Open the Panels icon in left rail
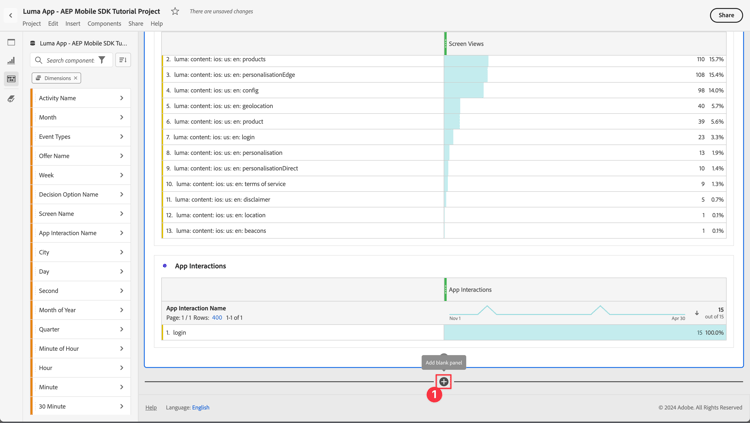The image size is (750, 423). 11,42
